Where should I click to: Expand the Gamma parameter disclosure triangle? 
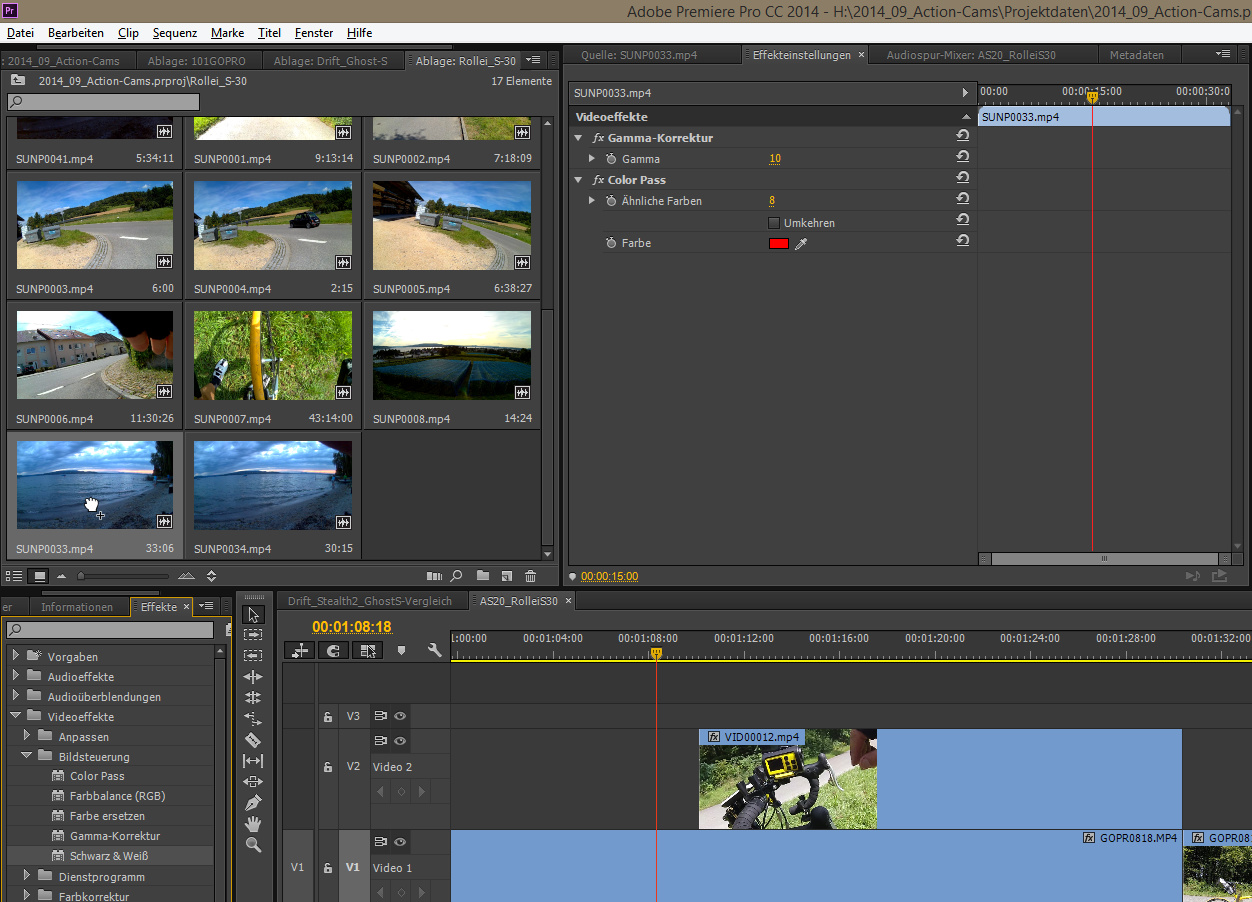(x=592, y=159)
